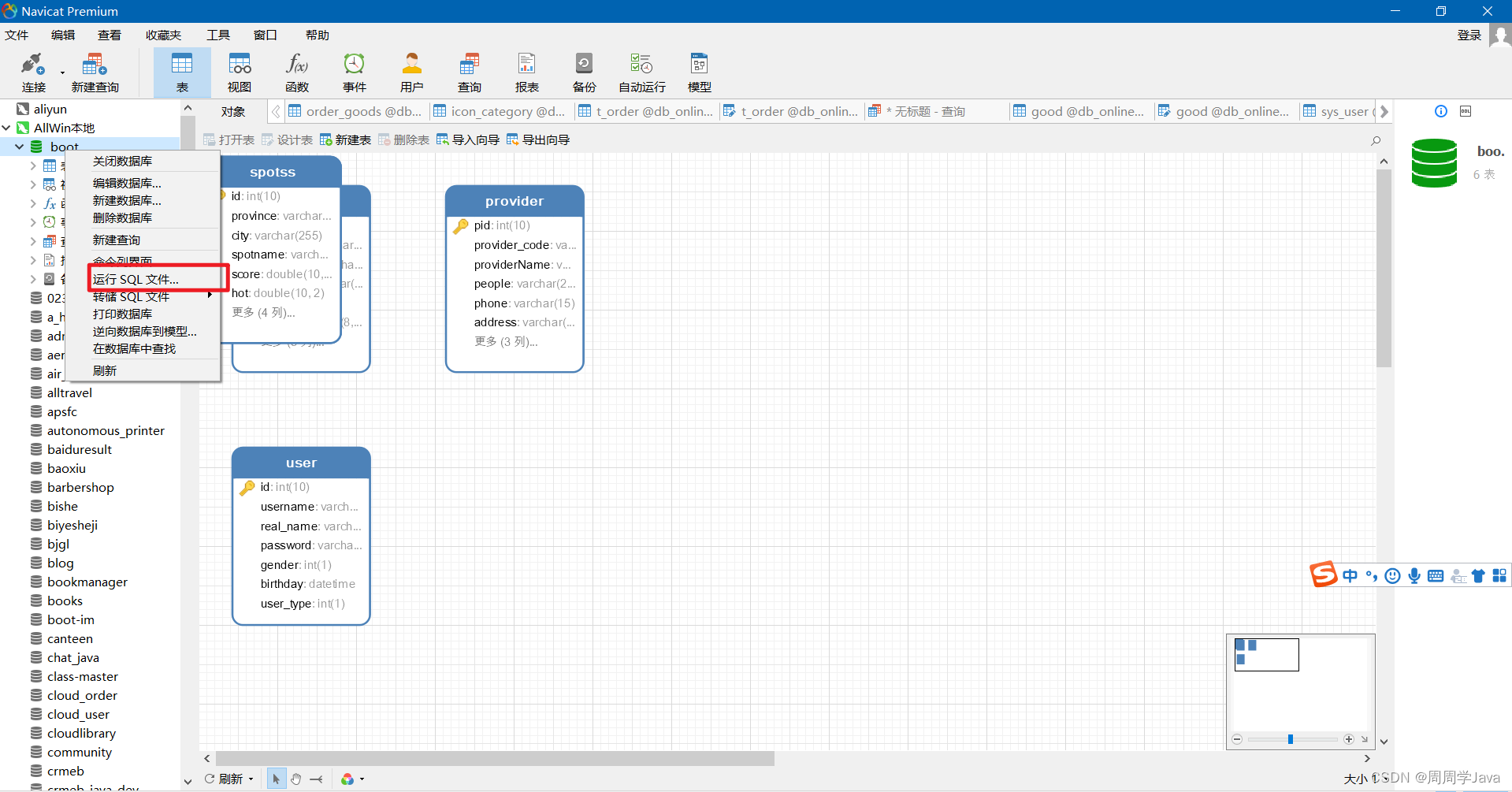This screenshot has width=1512, height=792.
Task: Choose 刷新 from context menu
Action: [x=105, y=370]
